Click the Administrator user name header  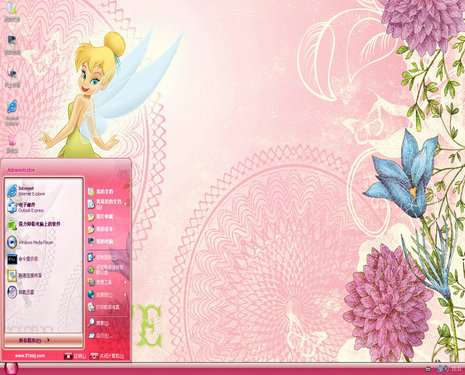coord(21,170)
